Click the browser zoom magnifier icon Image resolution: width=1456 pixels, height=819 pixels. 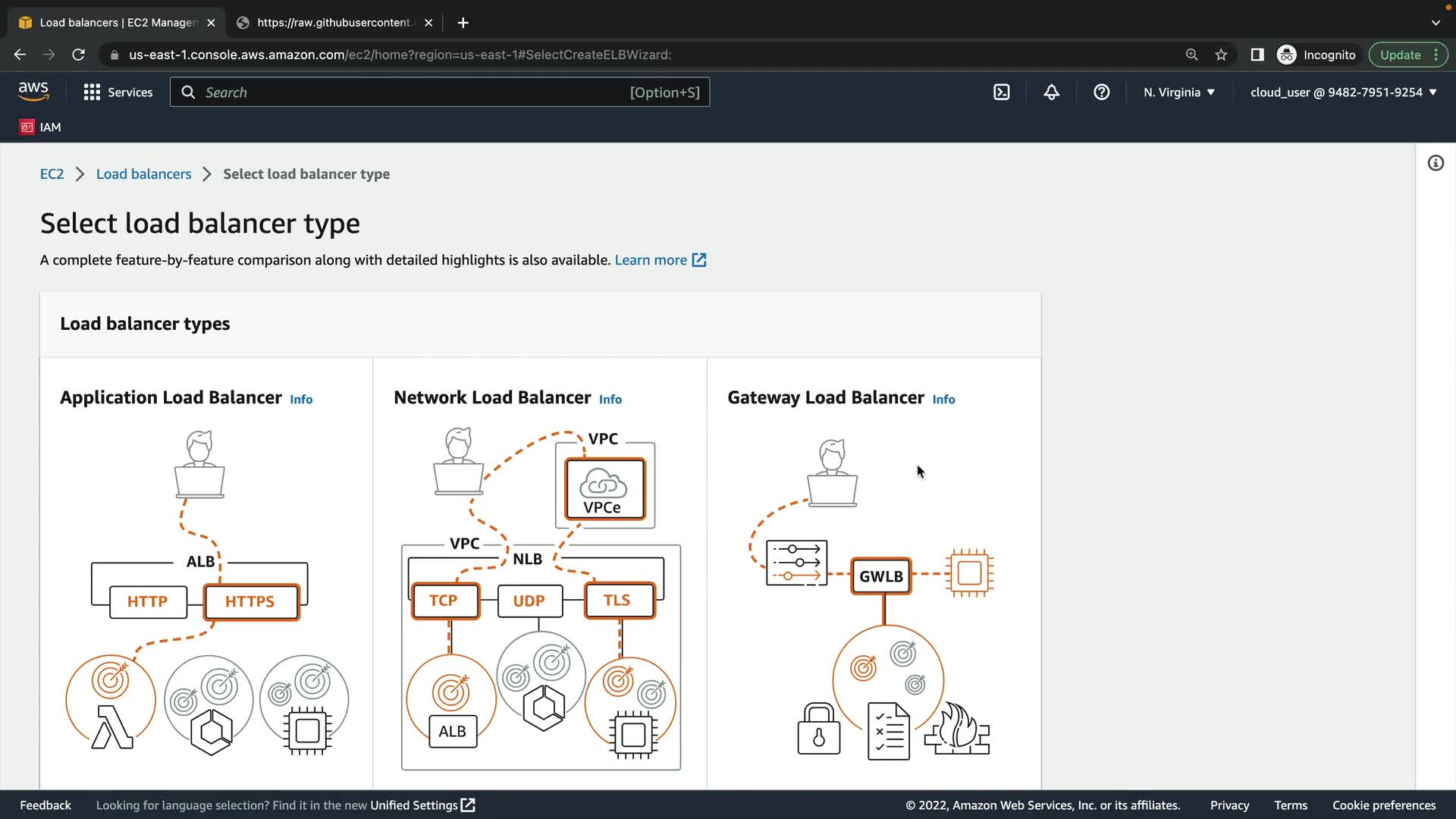pyautogui.click(x=1191, y=55)
